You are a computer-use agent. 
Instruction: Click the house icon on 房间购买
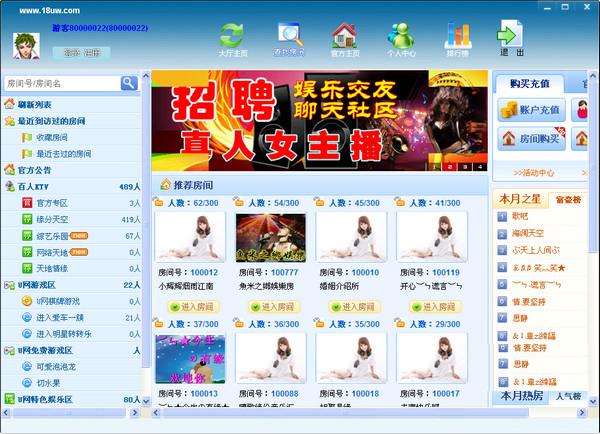coord(509,139)
